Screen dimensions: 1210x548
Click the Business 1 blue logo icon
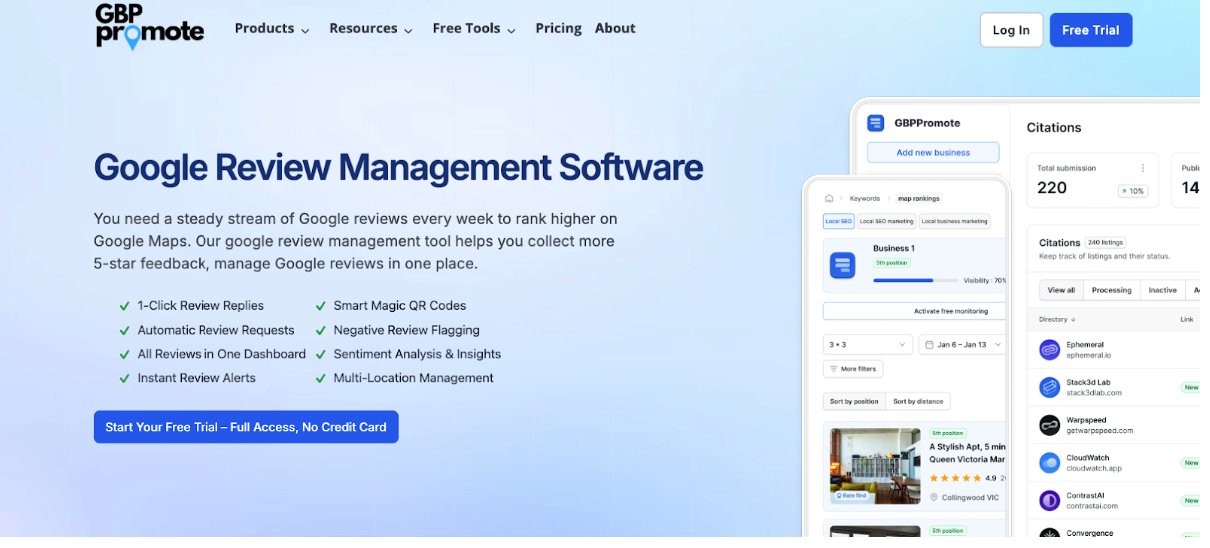(843, 265)
